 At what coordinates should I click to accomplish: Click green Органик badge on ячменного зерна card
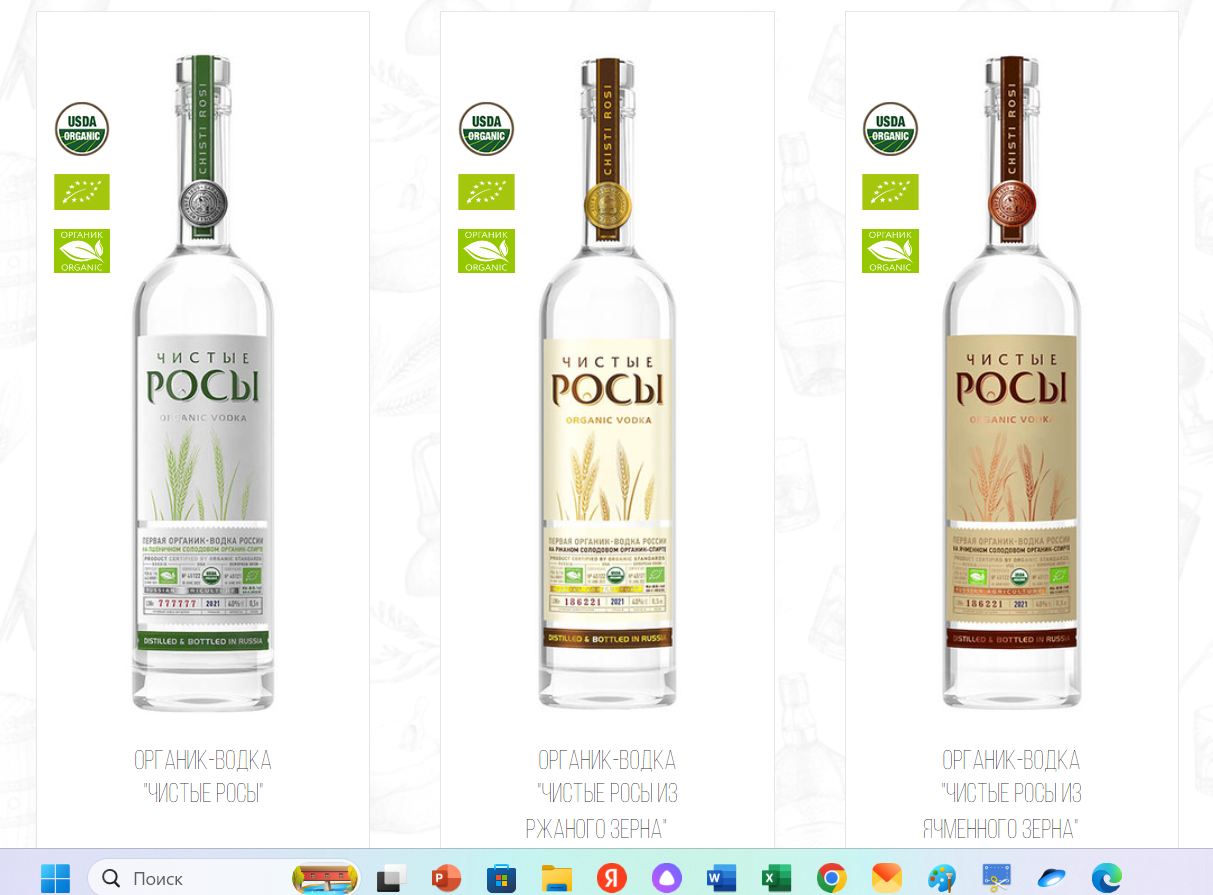pos(890,251)
